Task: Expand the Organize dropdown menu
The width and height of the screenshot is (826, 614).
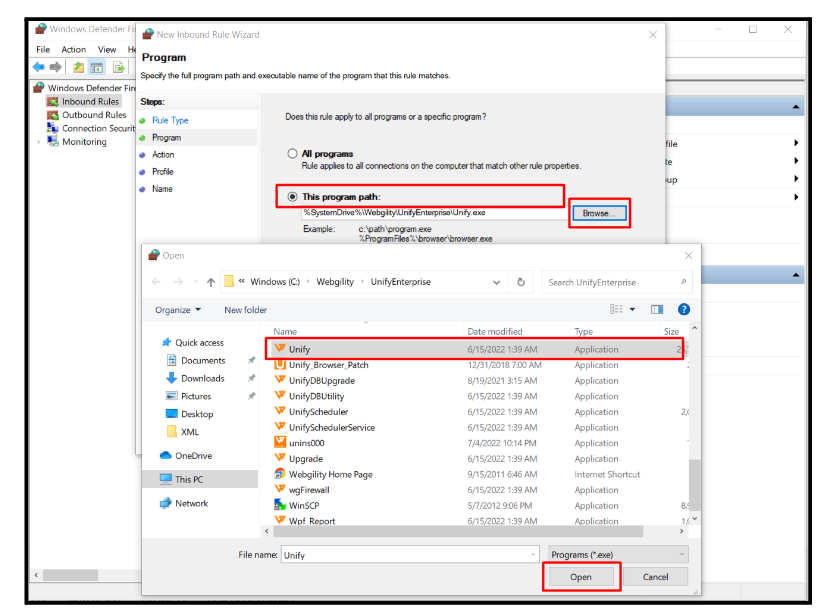Action: [x=177, y=310]
